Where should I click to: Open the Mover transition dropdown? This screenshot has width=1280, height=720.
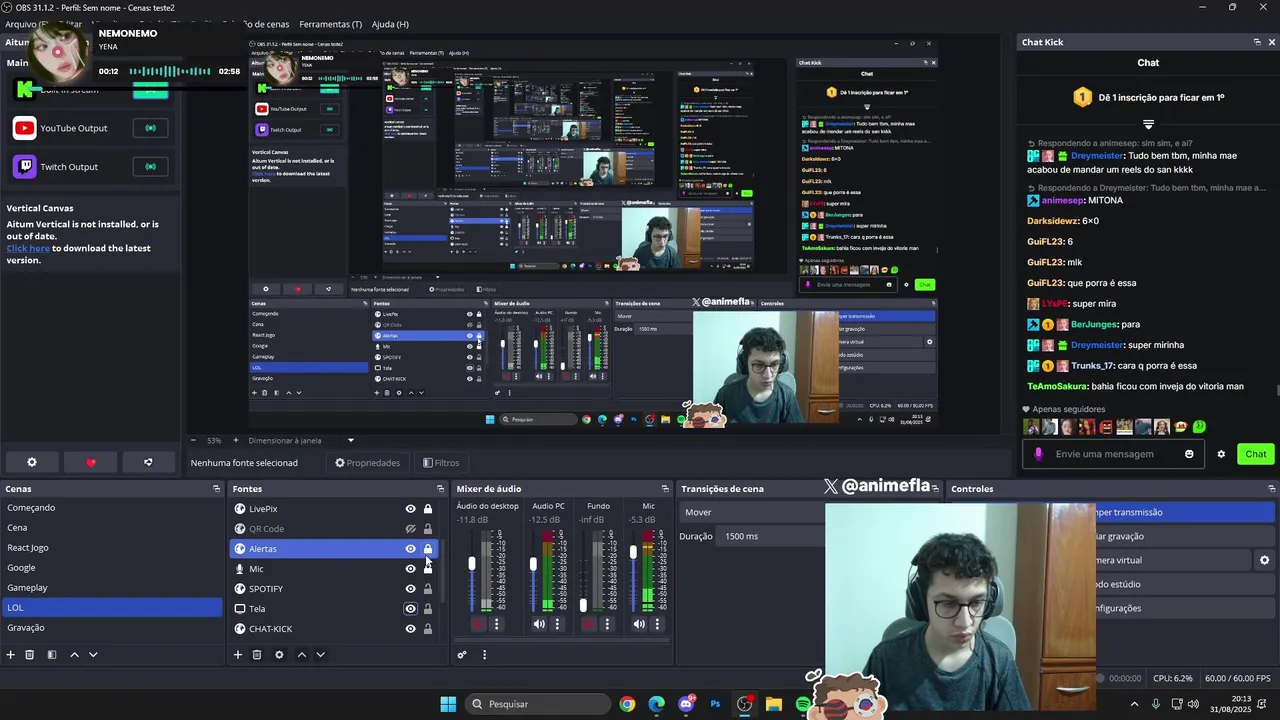click(753, 512)
